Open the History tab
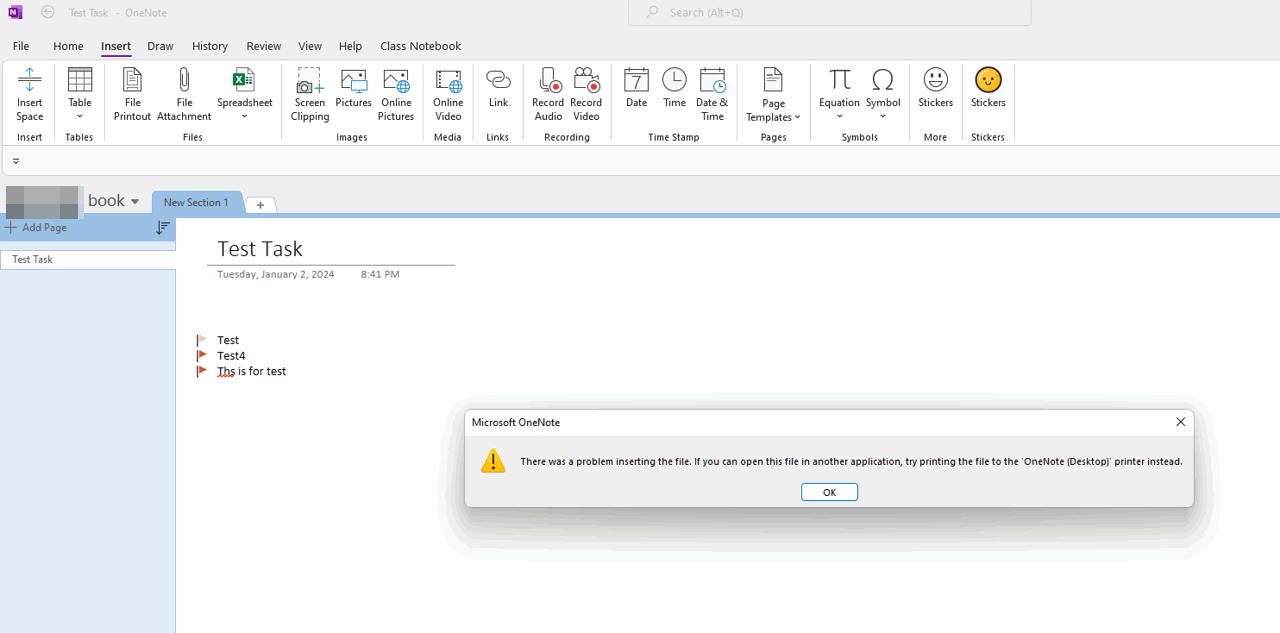This screenshot has height=633, width=1280. point(210,46)
